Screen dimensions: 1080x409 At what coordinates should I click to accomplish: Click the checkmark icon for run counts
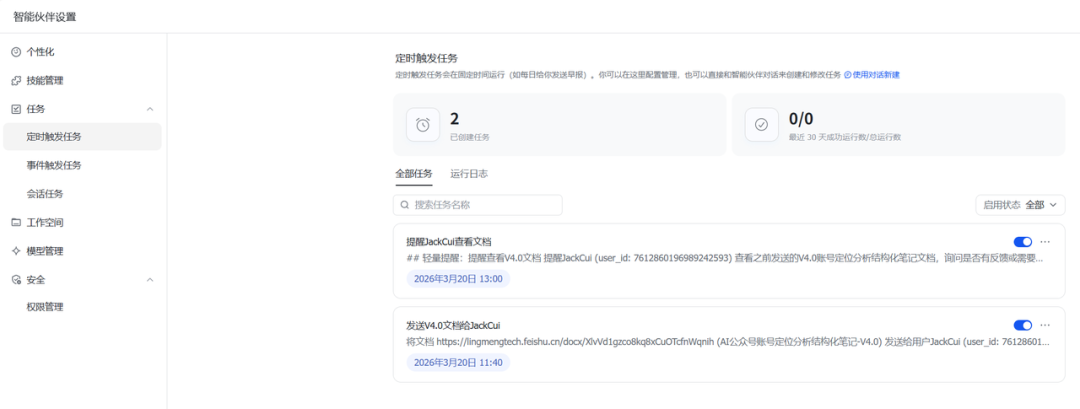point(762,125)
